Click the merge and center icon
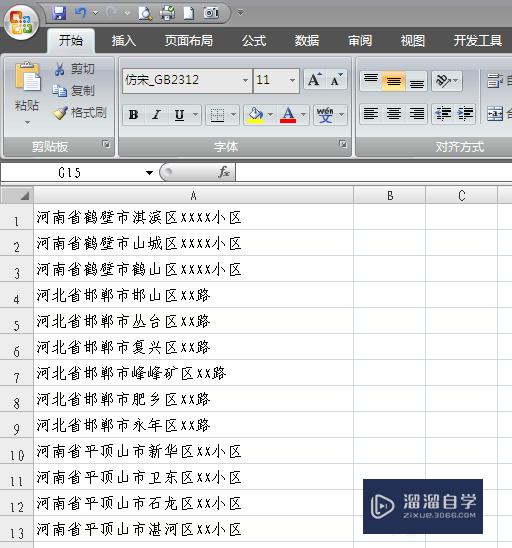The height and width of the screenshot is (548, 512). 495,114
